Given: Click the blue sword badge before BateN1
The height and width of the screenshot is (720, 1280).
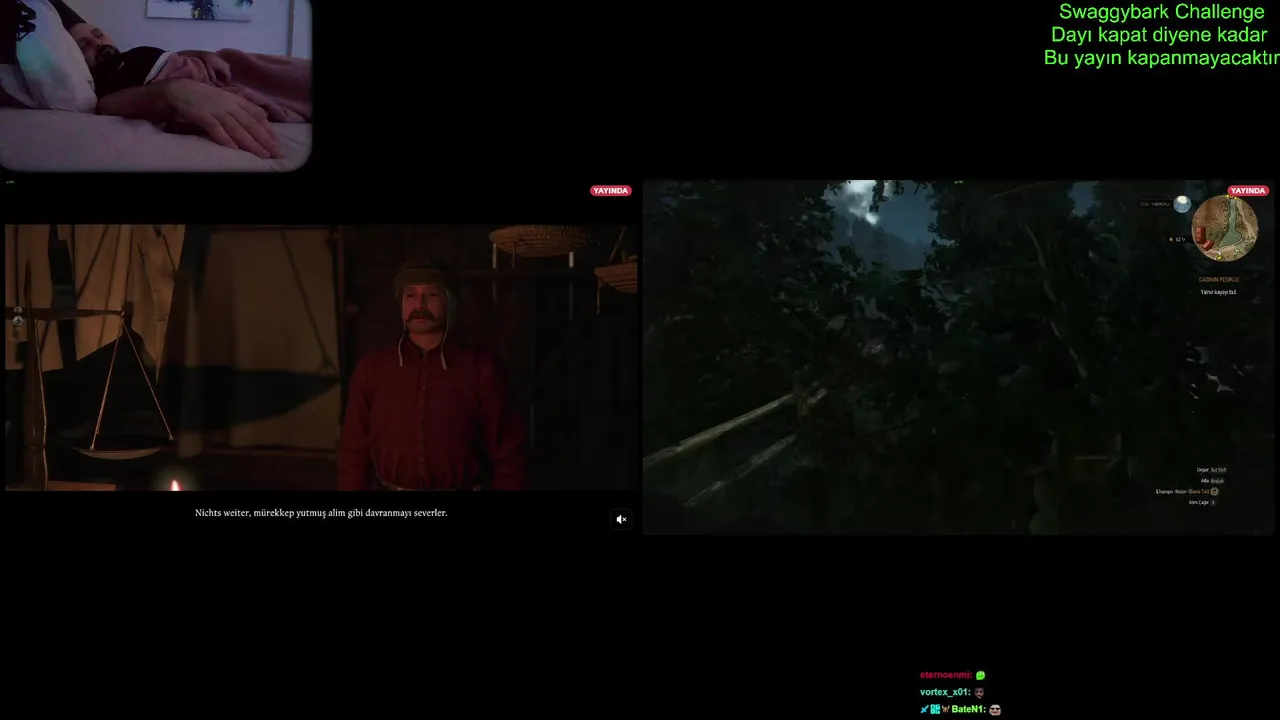Looking at the screenshot, I should [x=925, y=709].
